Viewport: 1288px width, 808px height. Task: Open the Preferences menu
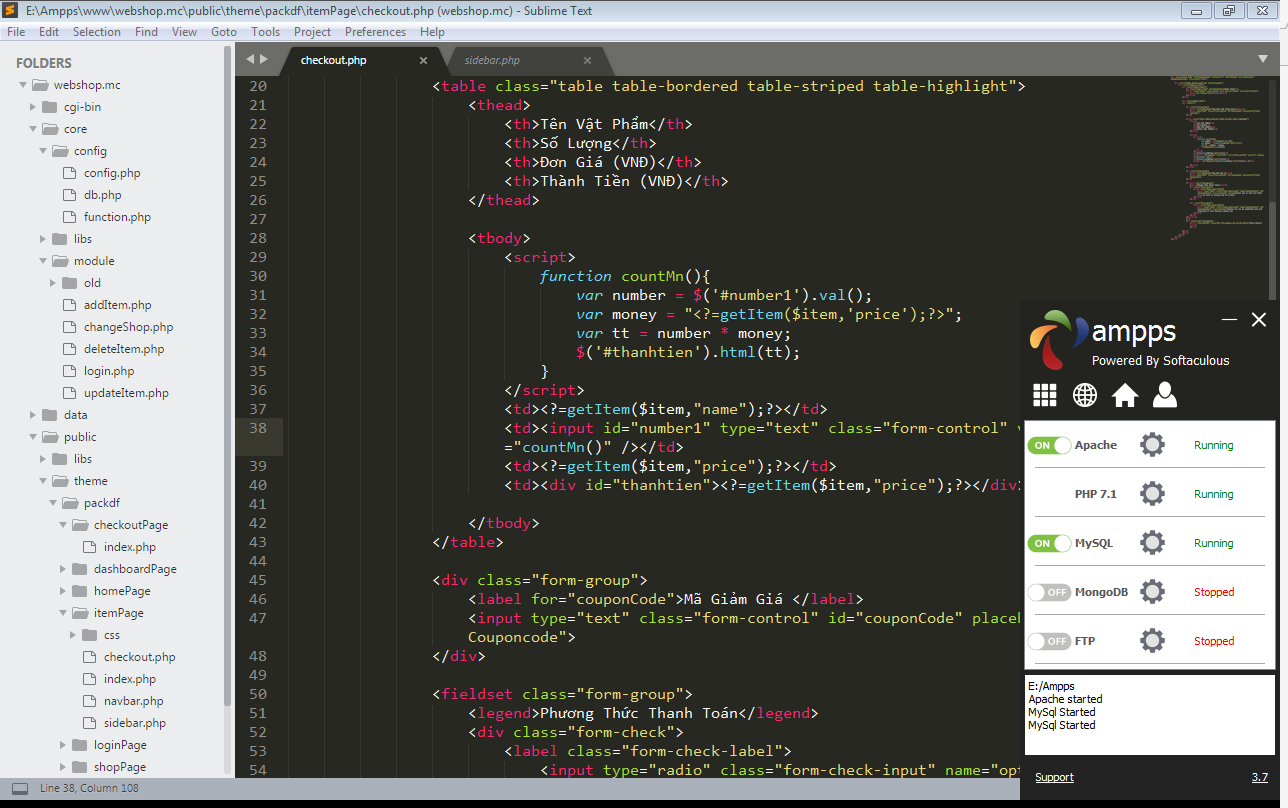tap(375, 32)
